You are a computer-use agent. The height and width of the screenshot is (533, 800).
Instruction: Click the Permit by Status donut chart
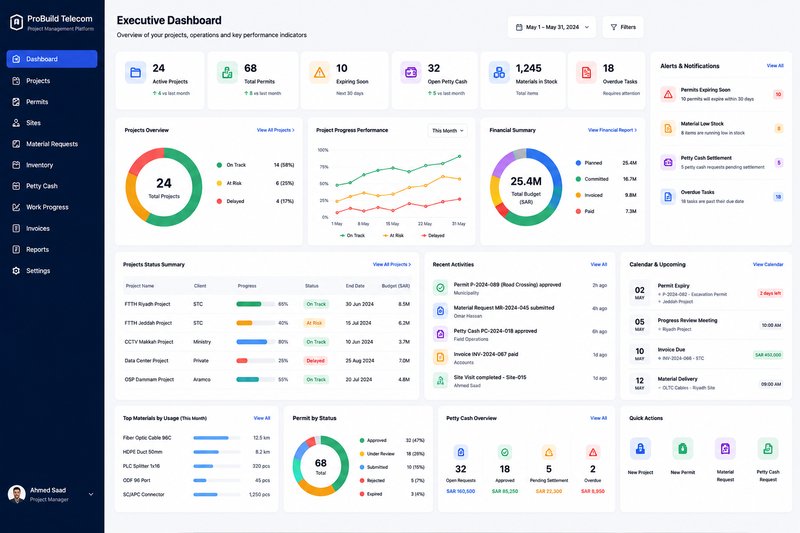(x=320, y=466)
